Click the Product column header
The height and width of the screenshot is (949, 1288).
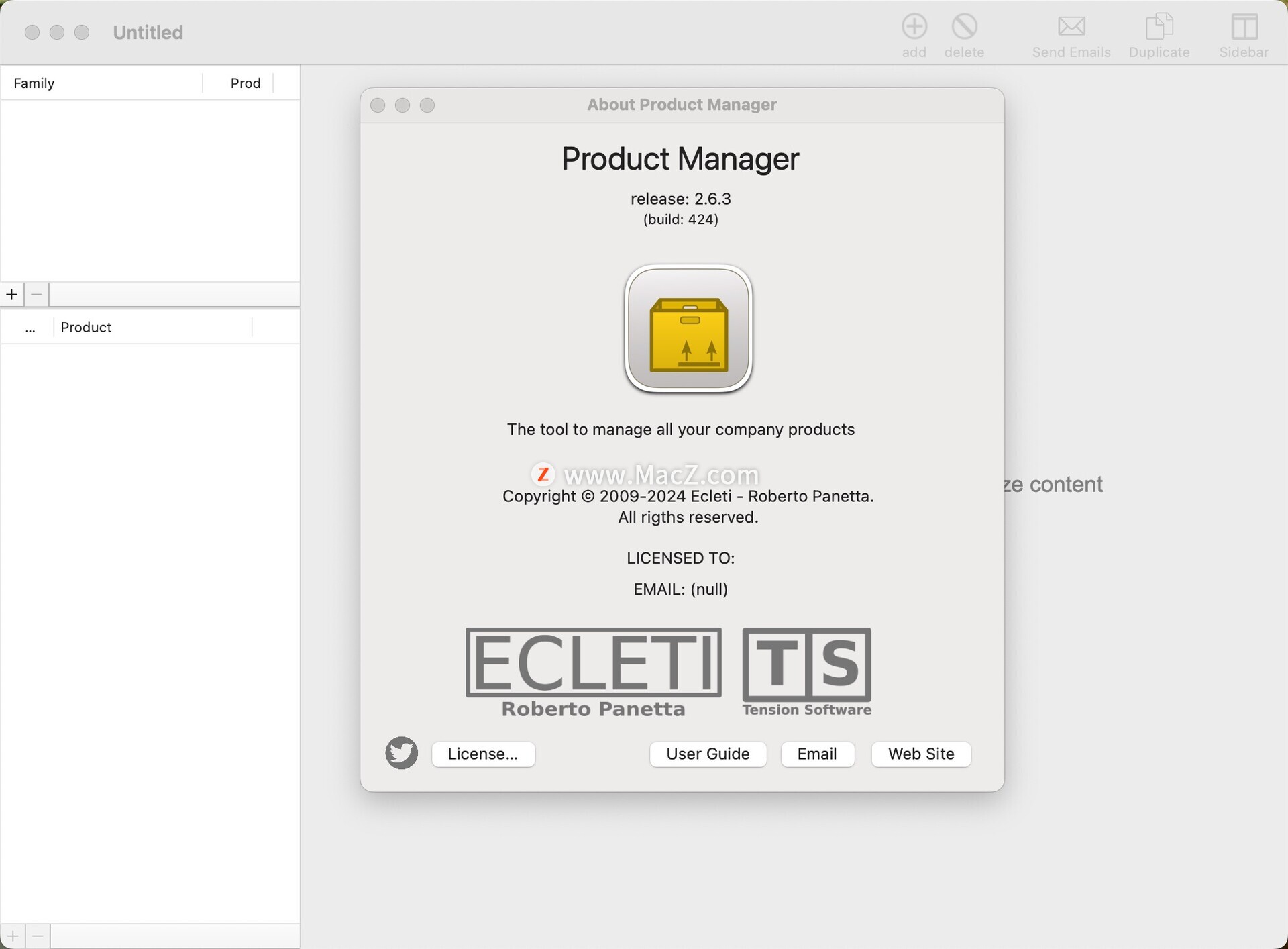click(x=152, y=328)
